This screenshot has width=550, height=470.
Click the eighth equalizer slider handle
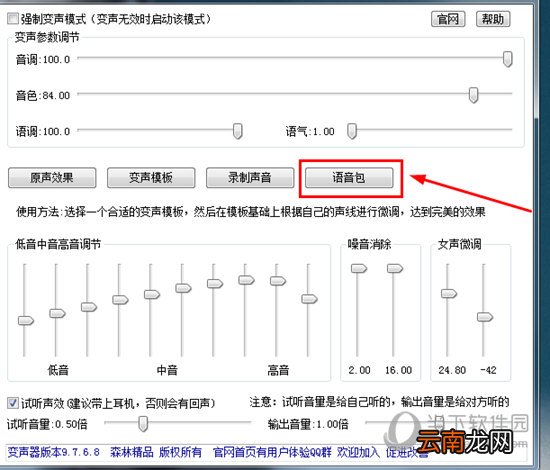(x=247, y=280)
